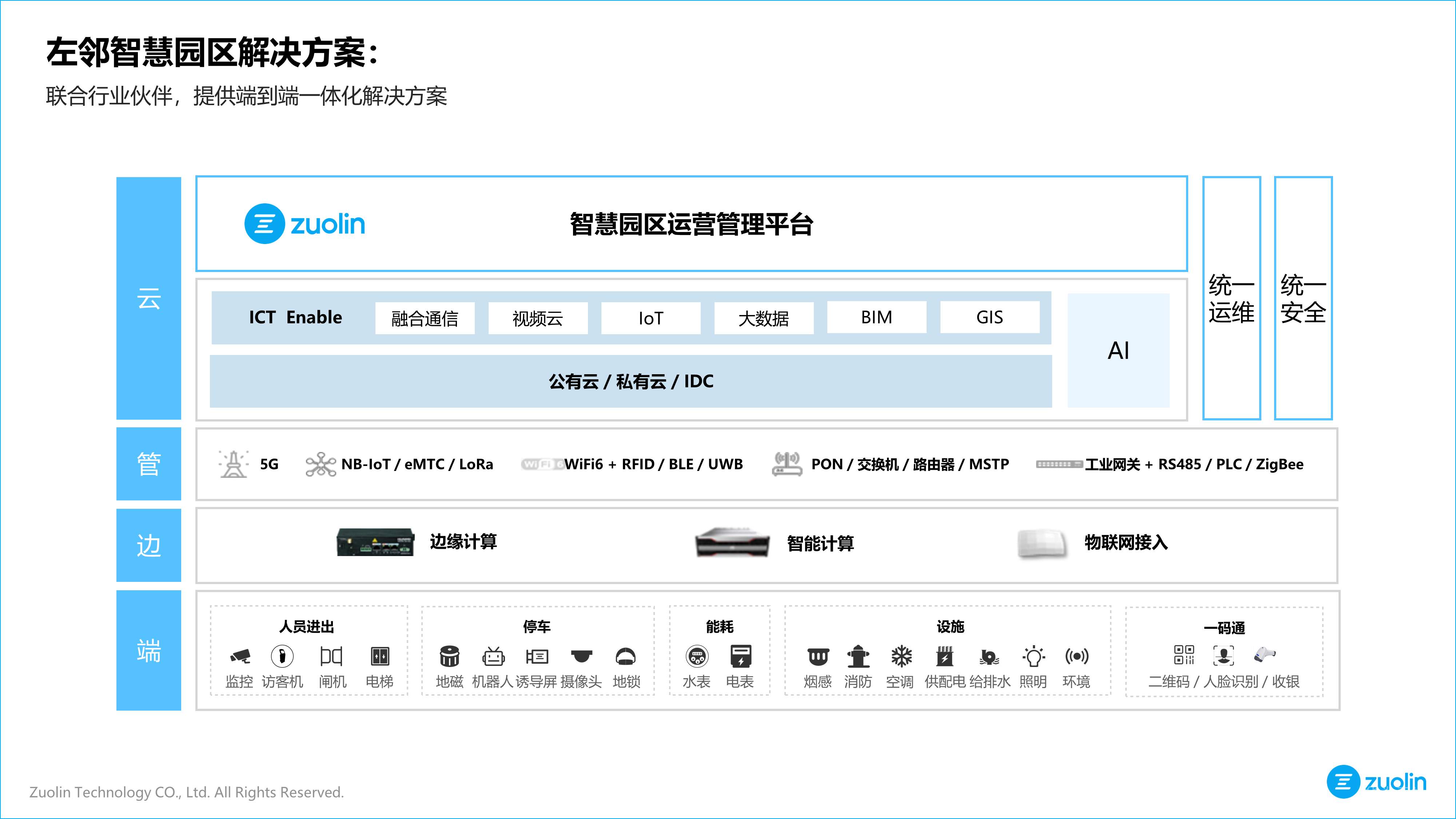The image size is (1456, 819).
Task: Select the QR code icon under 一码通
Action: click(x=1184, y=655)
